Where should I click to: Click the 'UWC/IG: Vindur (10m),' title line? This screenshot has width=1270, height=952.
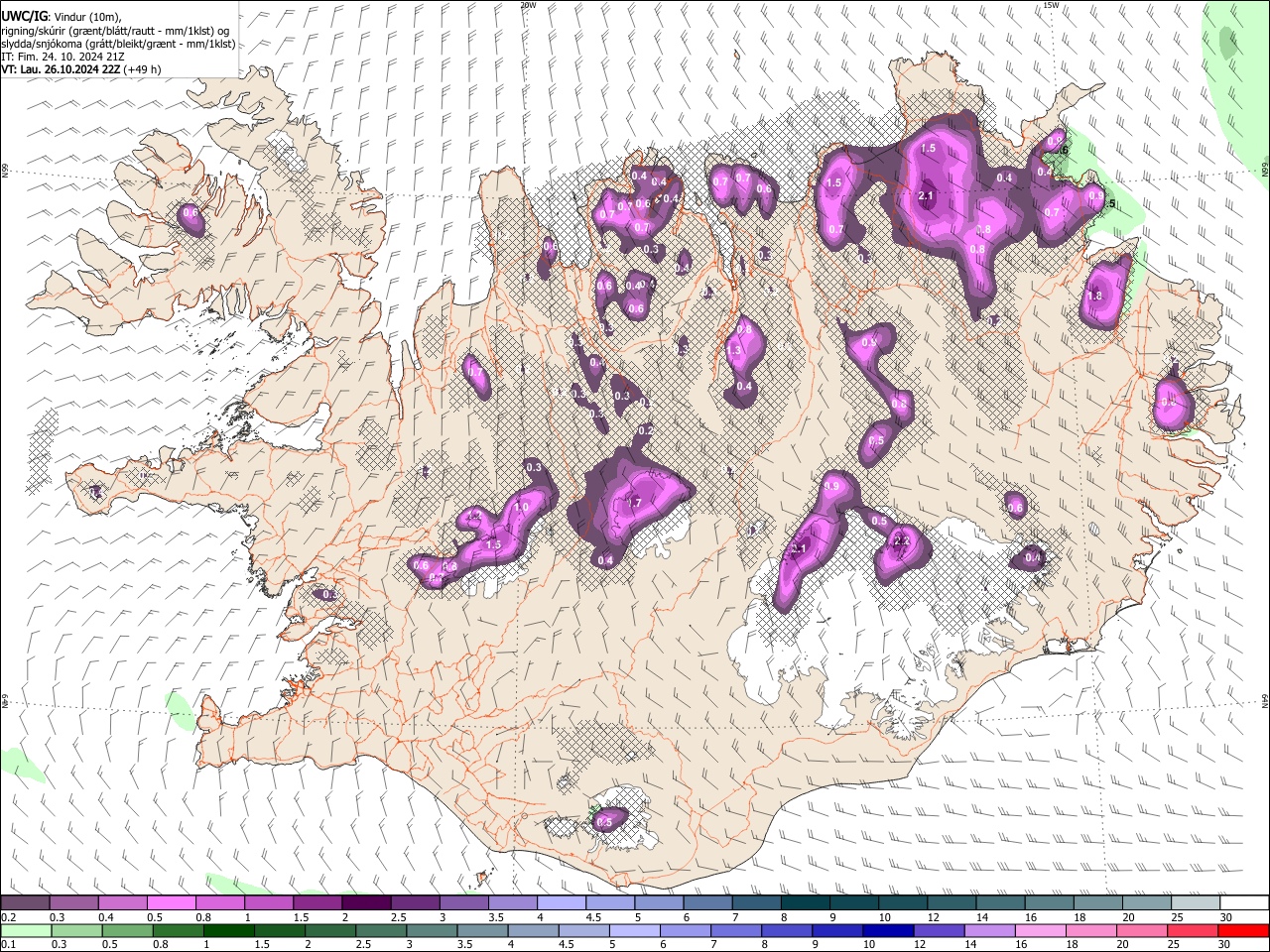(62, 17)
